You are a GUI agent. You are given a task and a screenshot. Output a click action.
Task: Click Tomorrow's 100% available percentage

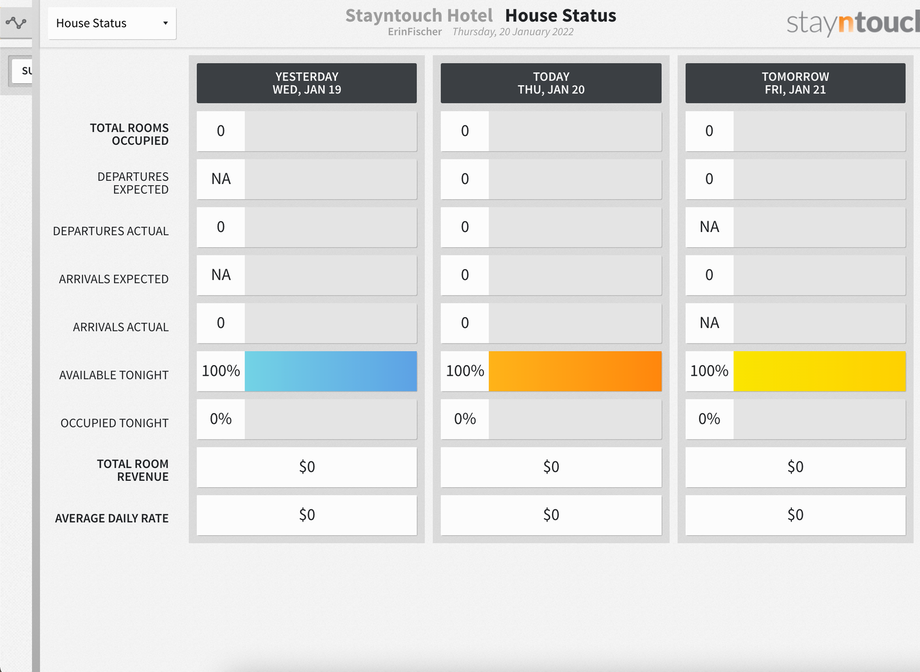709,372
